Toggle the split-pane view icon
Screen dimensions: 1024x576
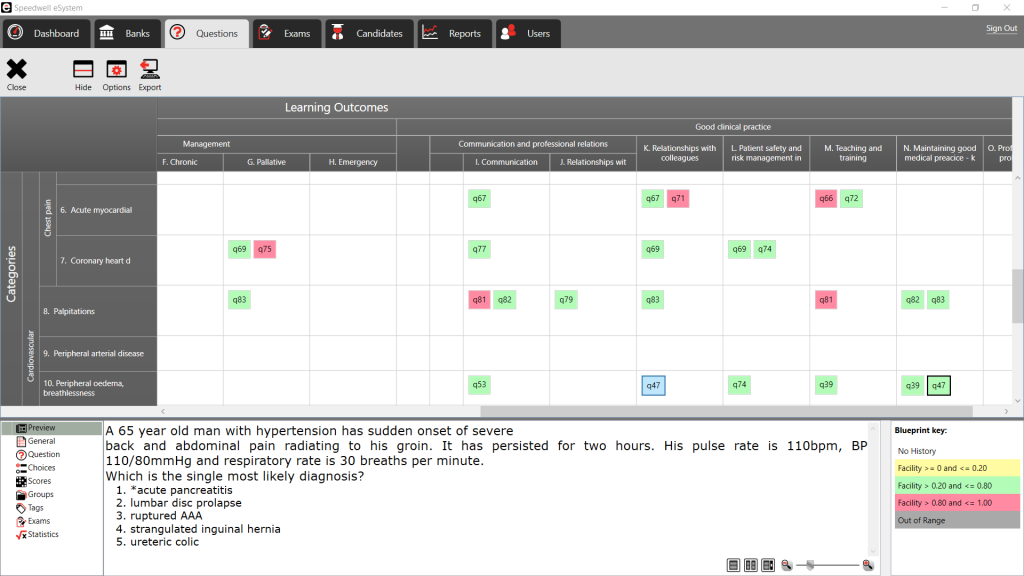pyautogui.click(x=750, y=565)
